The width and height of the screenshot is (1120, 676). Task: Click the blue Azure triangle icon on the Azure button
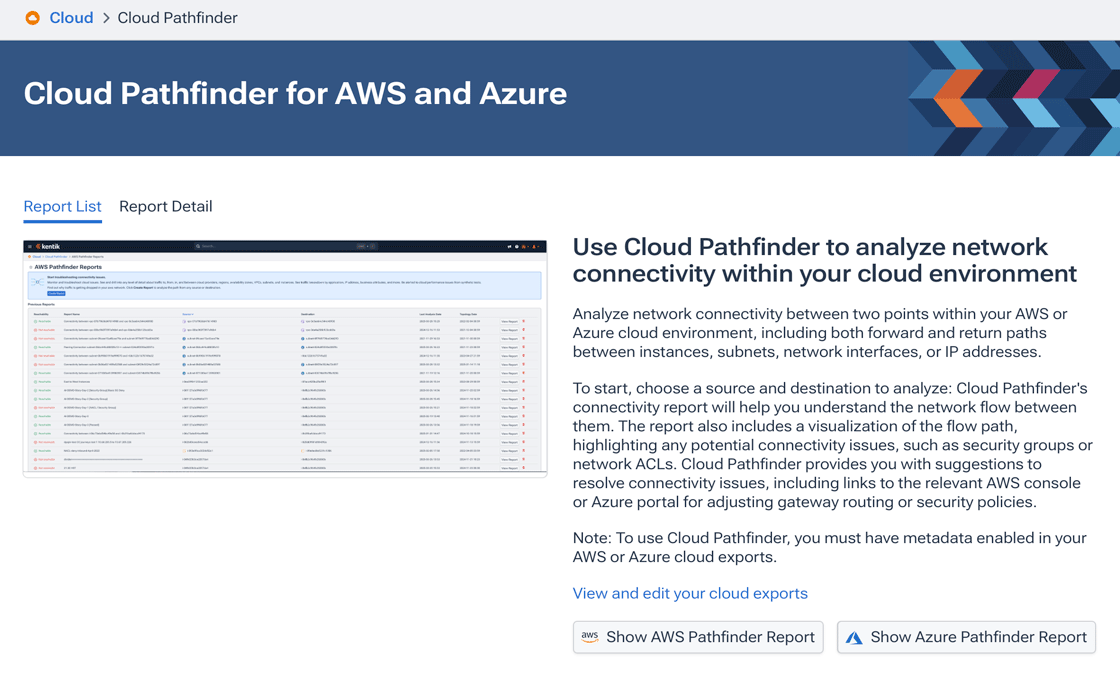pos(855,637)
